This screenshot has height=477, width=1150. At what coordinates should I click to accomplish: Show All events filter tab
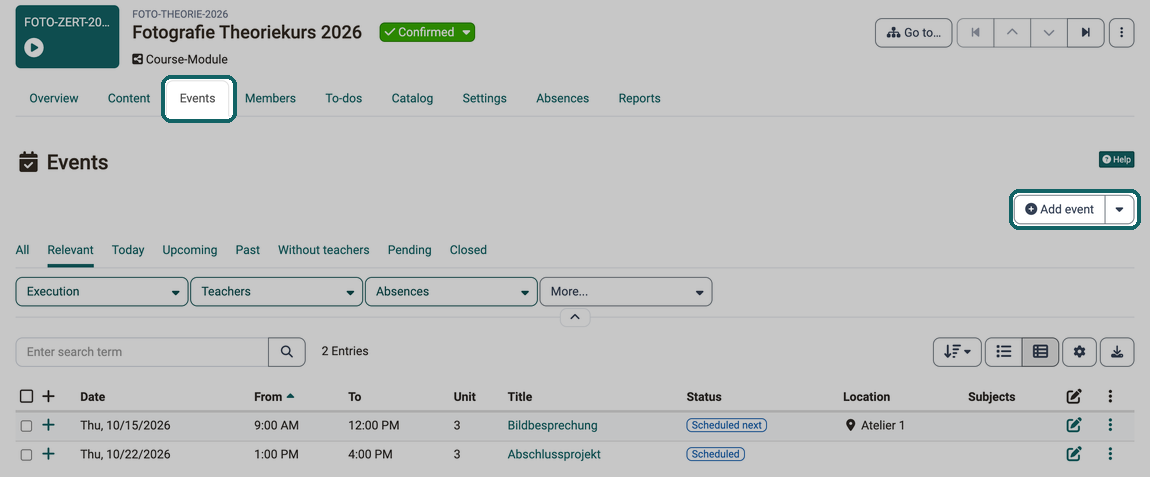point(23,250)
